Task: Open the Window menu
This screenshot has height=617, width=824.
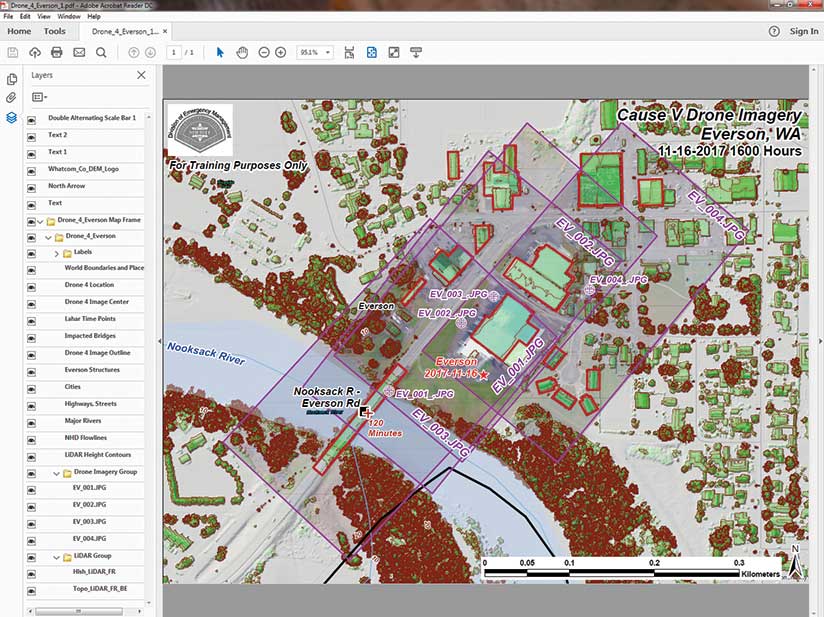Action: (69, 16)
